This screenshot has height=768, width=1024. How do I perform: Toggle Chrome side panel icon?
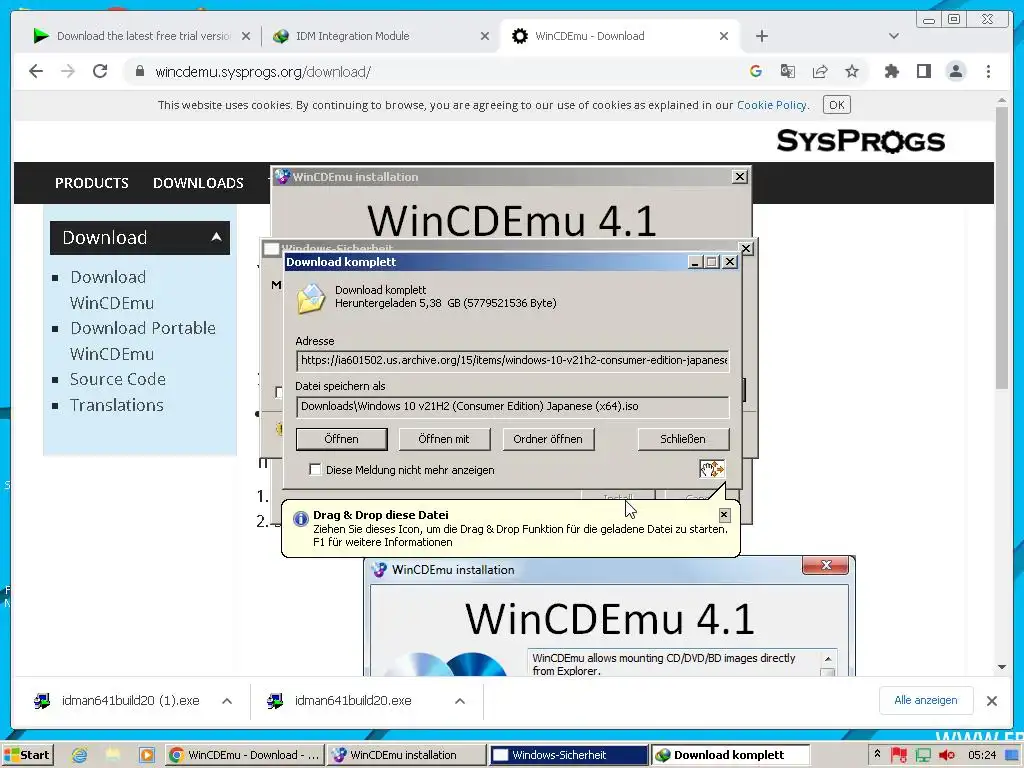click(923, 71)
